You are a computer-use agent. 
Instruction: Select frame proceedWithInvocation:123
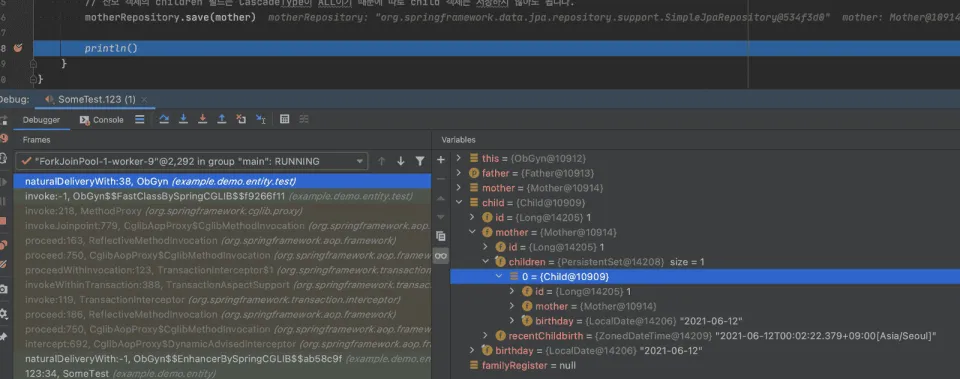click(x=222, y=270)
